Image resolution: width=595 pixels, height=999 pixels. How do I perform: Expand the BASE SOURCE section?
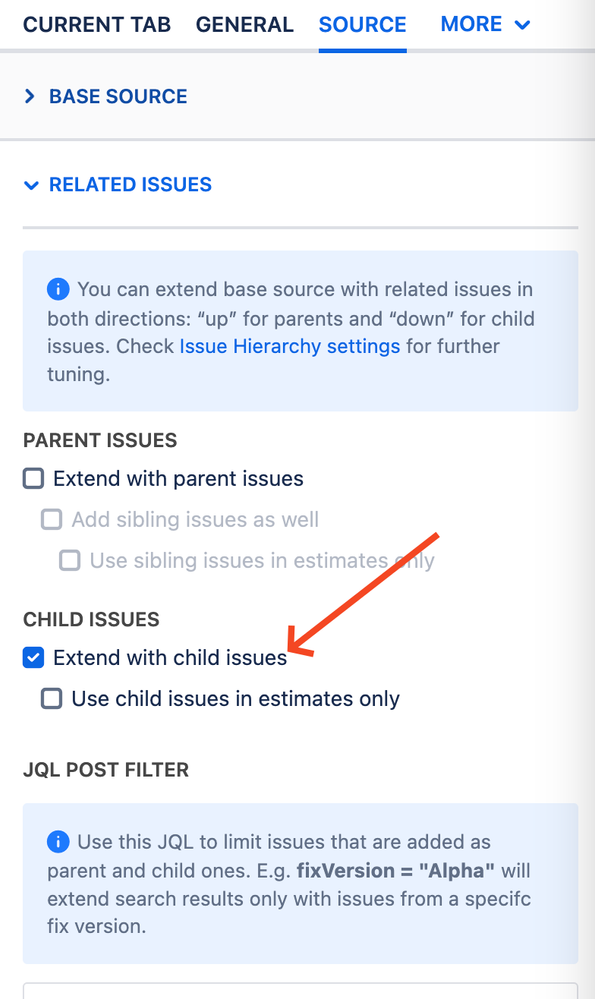point(118,96)
